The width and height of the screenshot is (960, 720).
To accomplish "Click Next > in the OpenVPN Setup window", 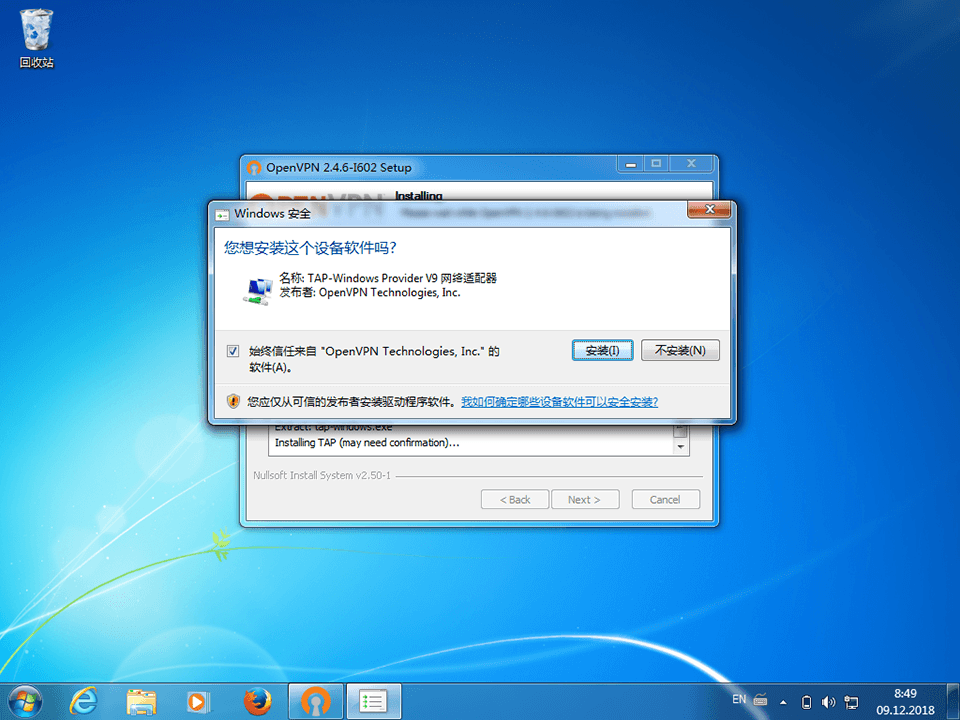I will [585, 500].
